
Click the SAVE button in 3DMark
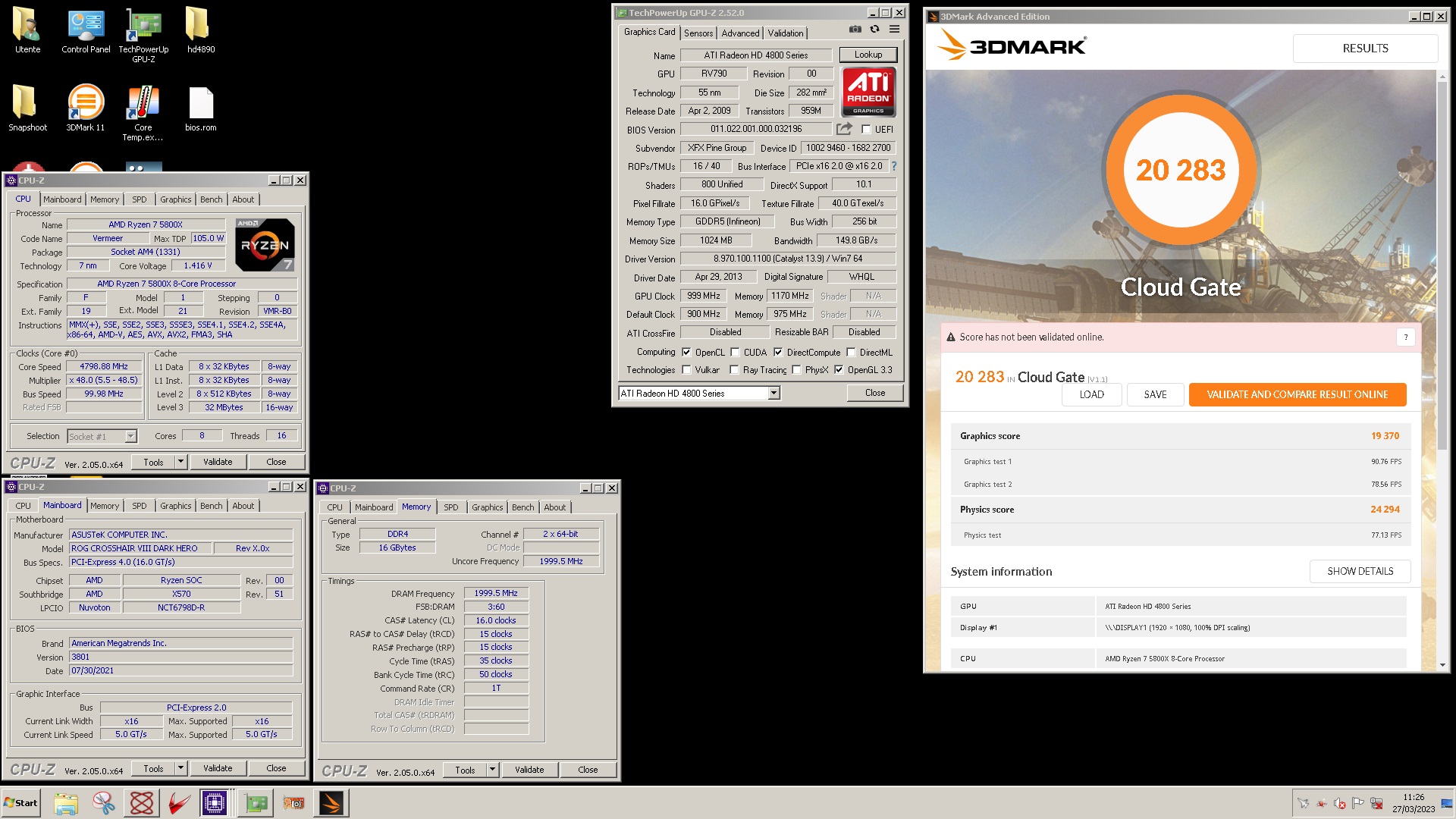[1155, 394]
